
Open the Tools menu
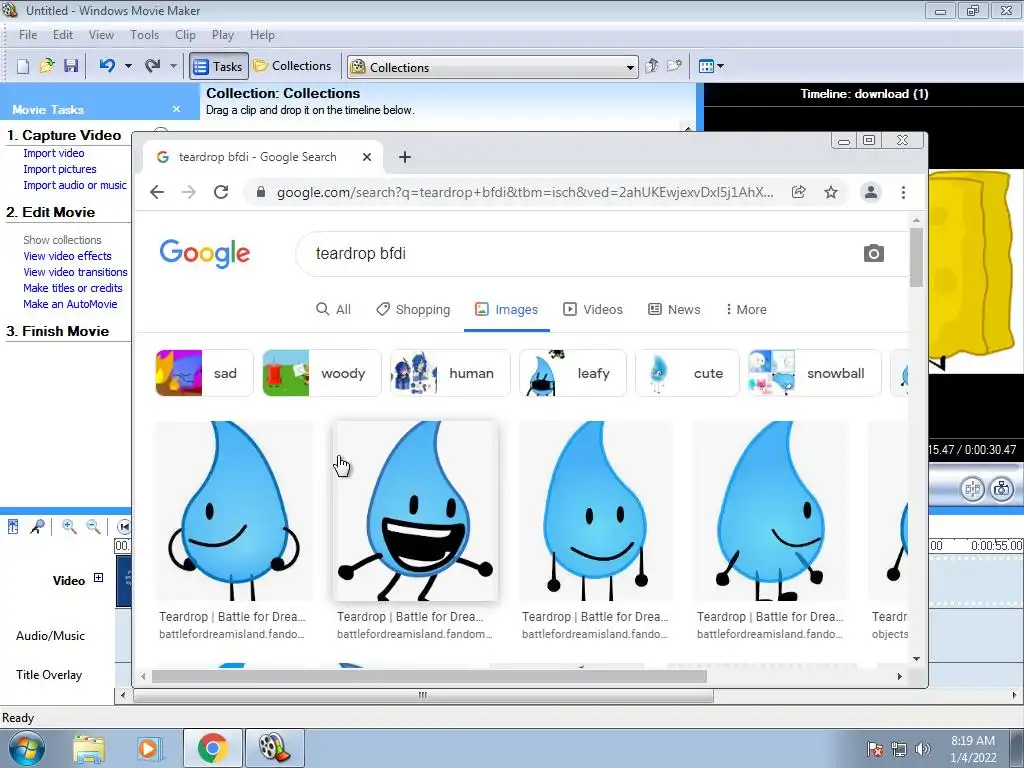pyautogui.click(x=144, y=35)
